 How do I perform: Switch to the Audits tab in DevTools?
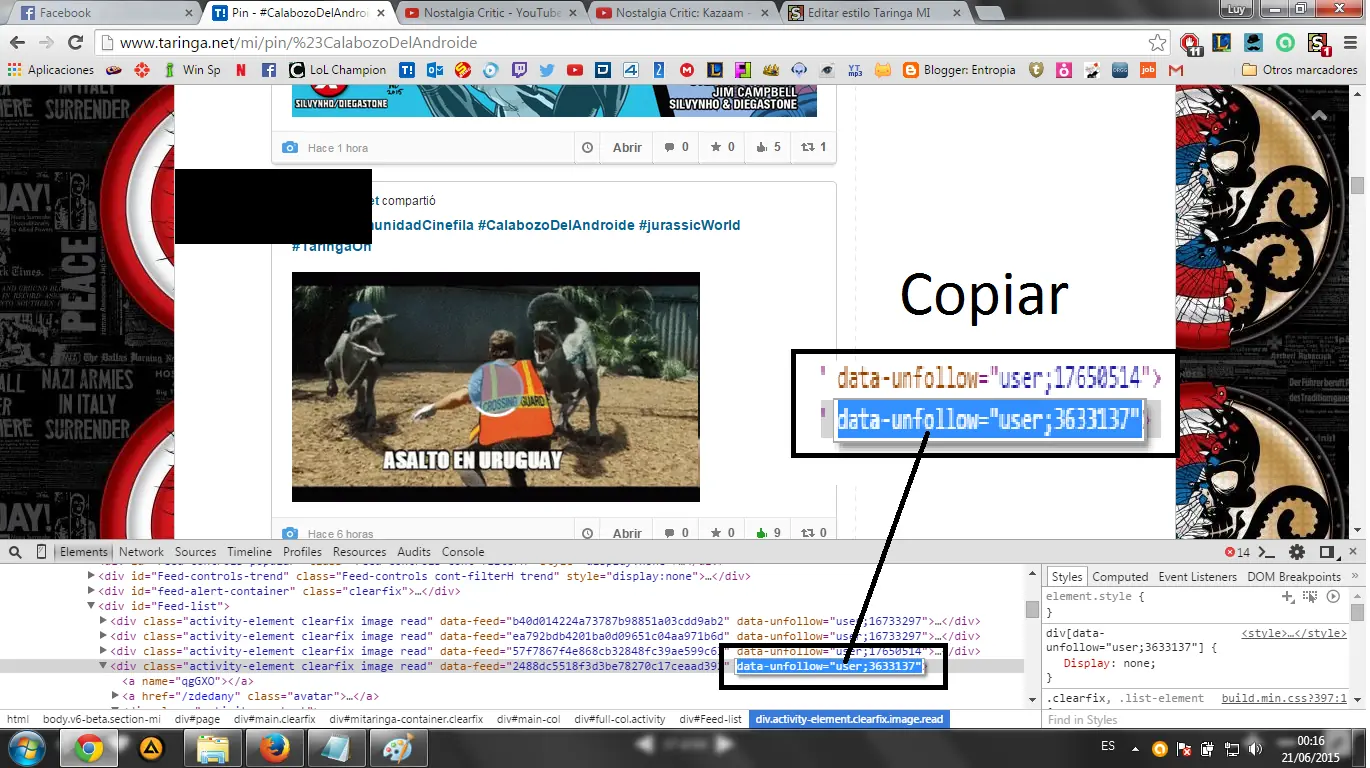coord(414,552)
